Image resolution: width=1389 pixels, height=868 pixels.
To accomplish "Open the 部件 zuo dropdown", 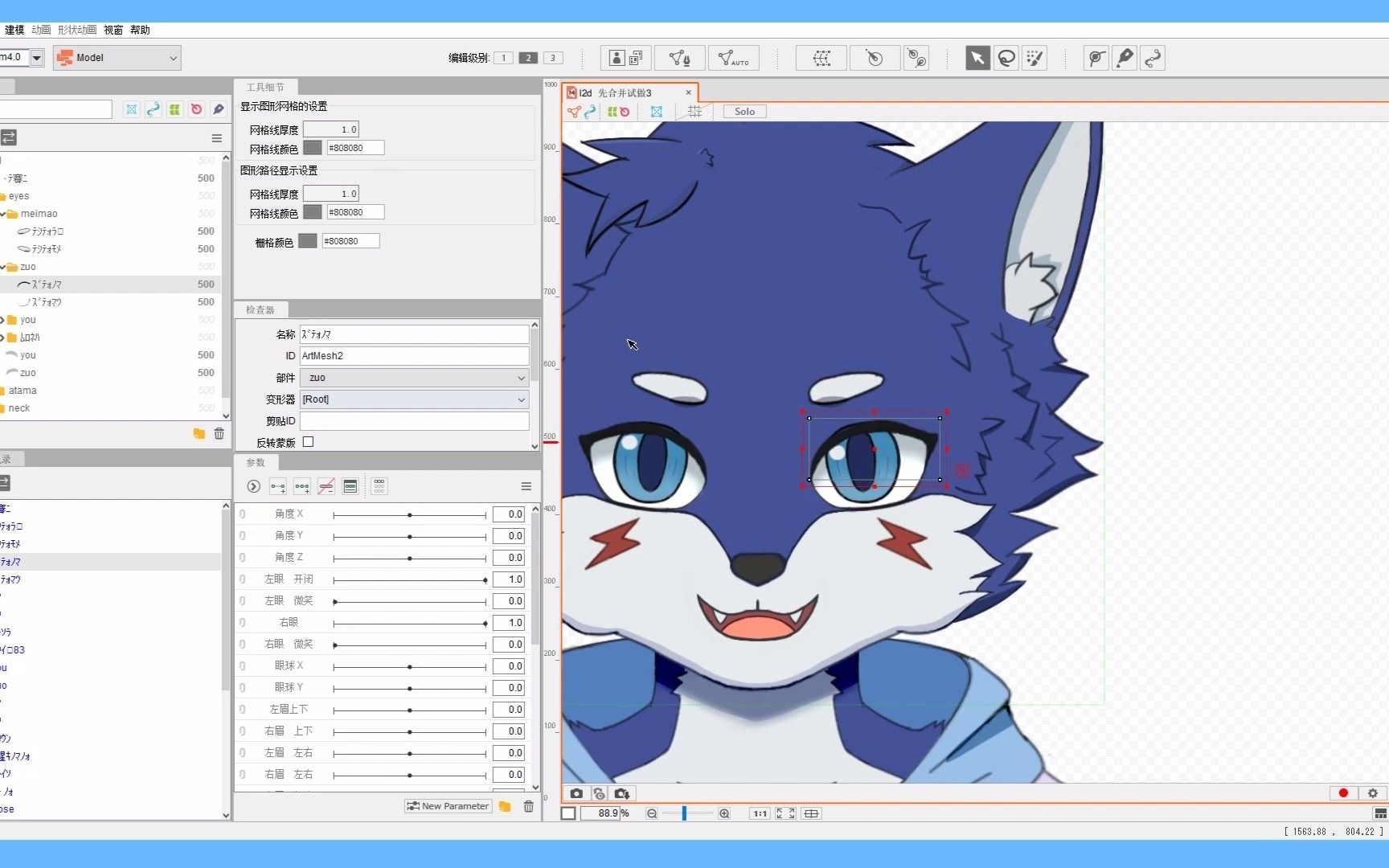I will [414, 378].
